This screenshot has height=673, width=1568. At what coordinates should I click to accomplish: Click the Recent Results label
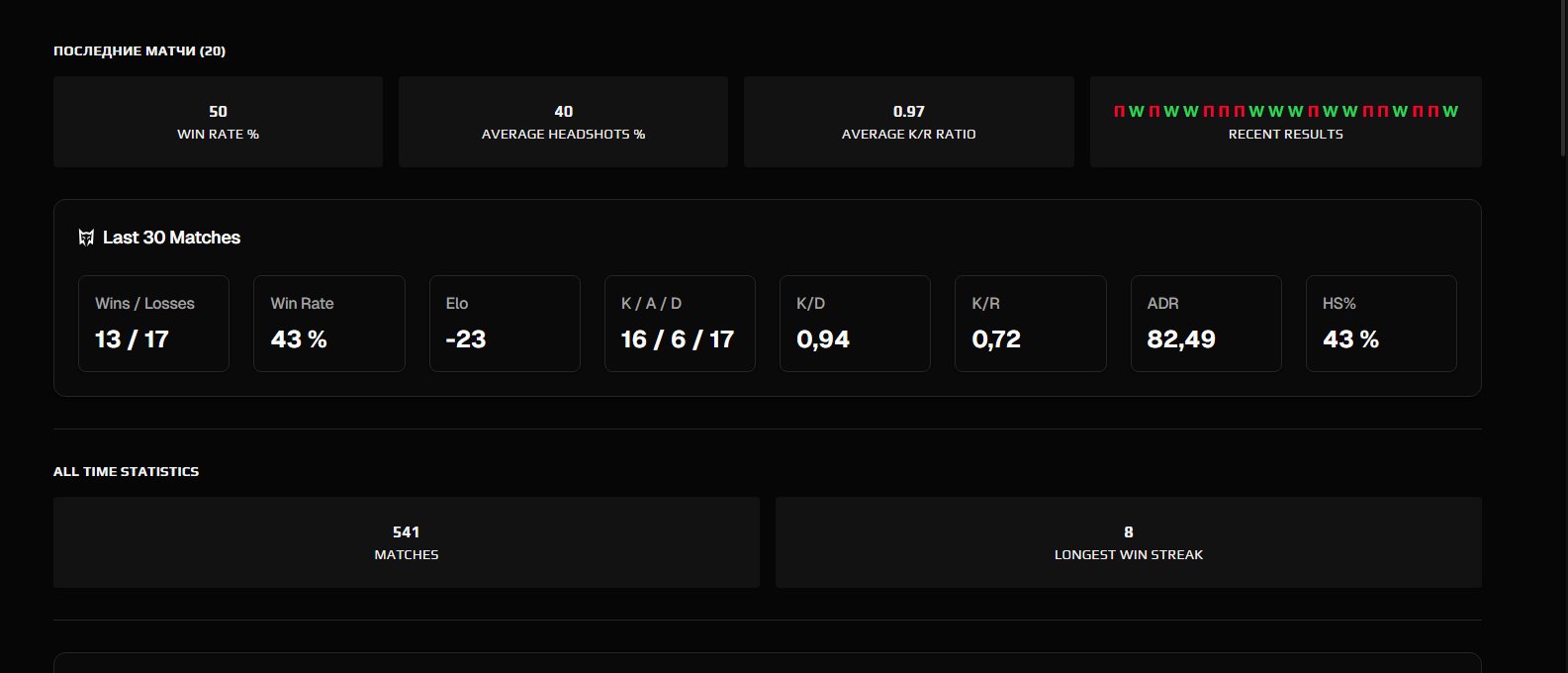click(1285, 135)
